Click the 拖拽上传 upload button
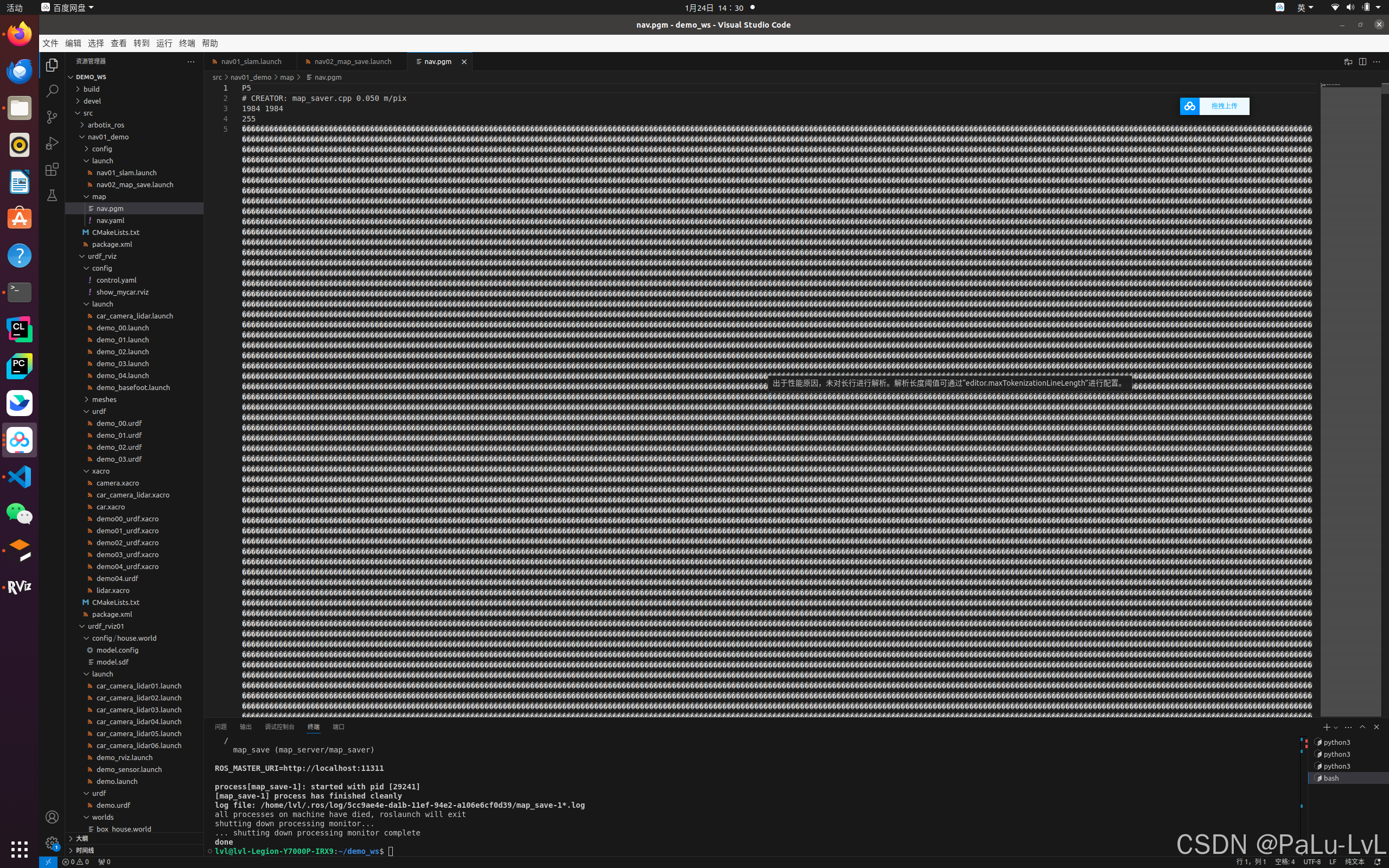 click(1224, 106)
